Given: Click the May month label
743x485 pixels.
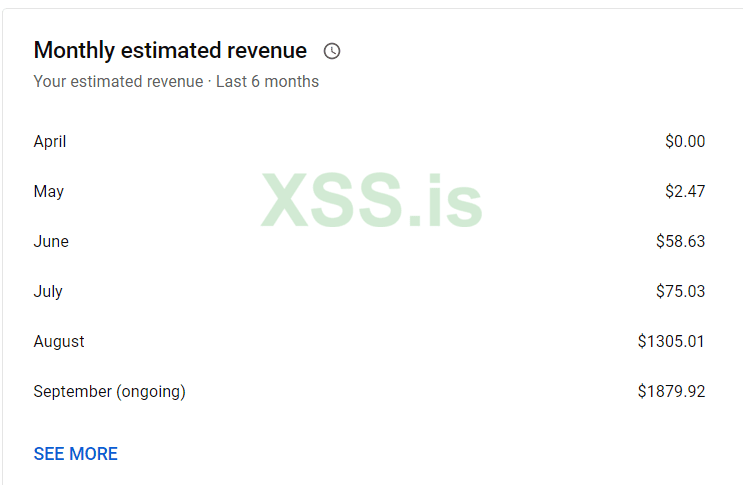Looking at the screenshot, I should (48, 192).
